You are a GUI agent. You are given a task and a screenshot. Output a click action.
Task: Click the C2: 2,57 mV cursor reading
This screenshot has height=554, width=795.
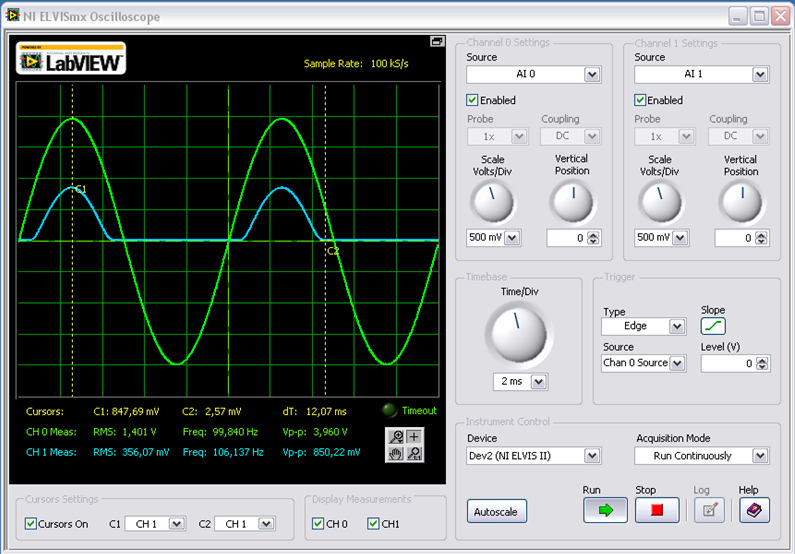212,412
